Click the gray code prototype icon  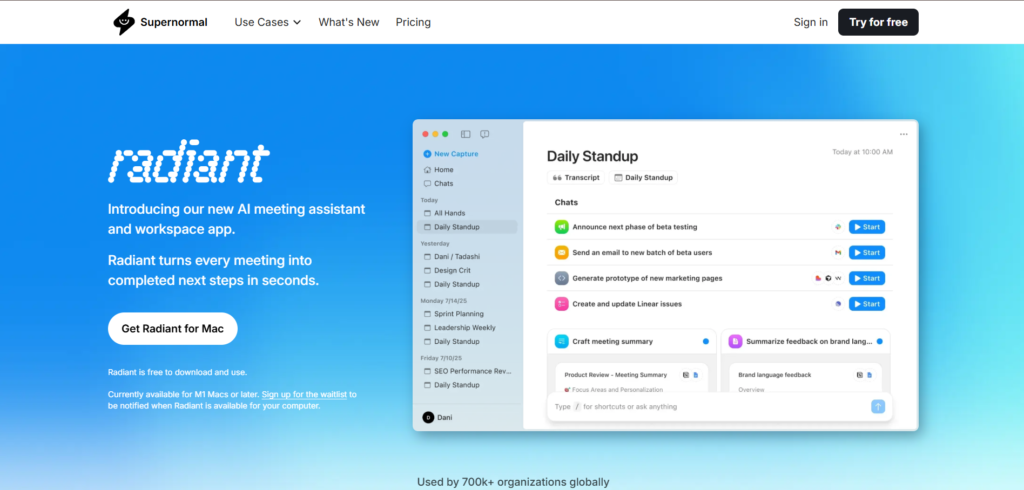(562, 278)
